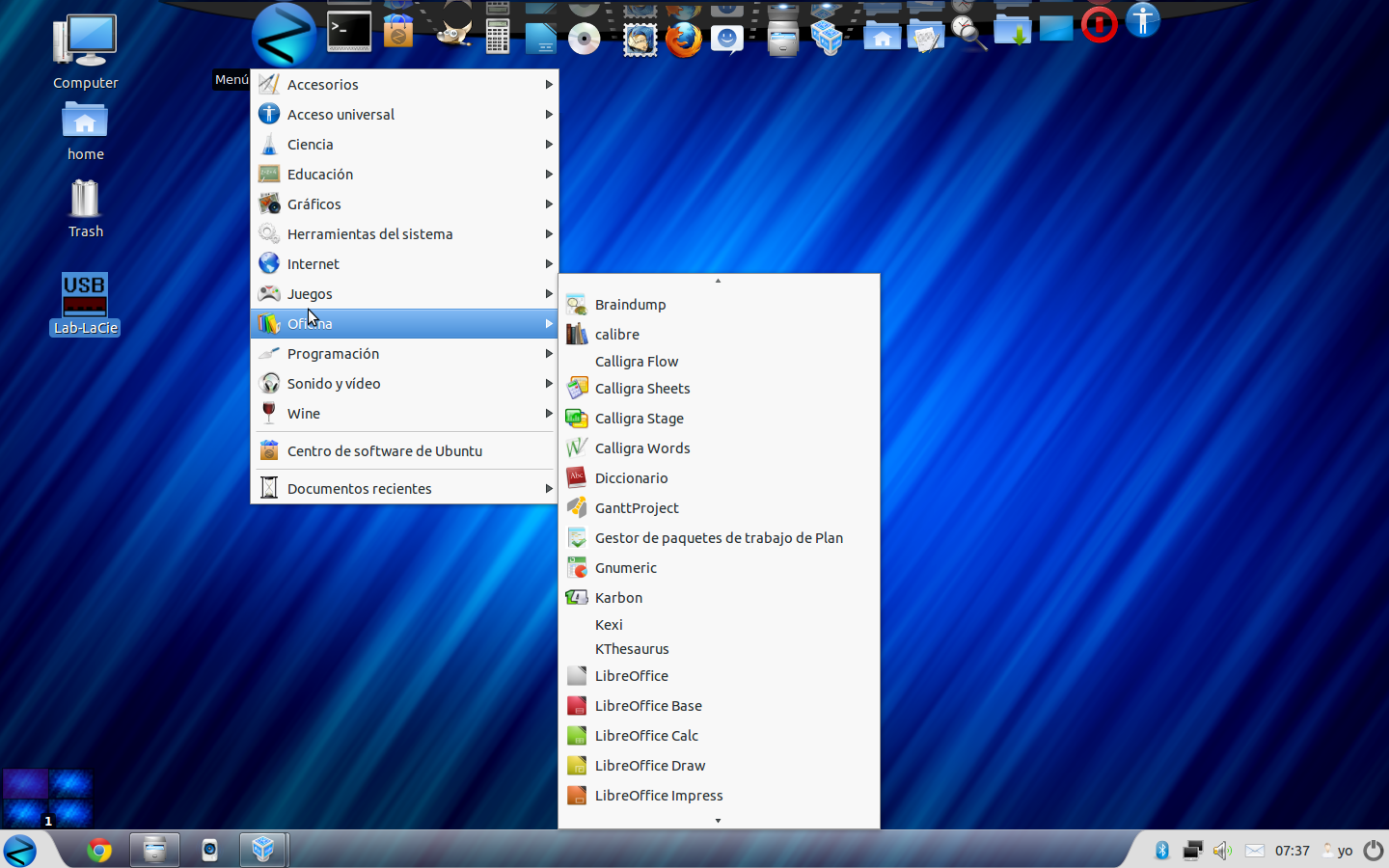The image size is (1389, 868).
Task: Click the workspace switcher thumbnail grid
Action: (x=47, y=798)
